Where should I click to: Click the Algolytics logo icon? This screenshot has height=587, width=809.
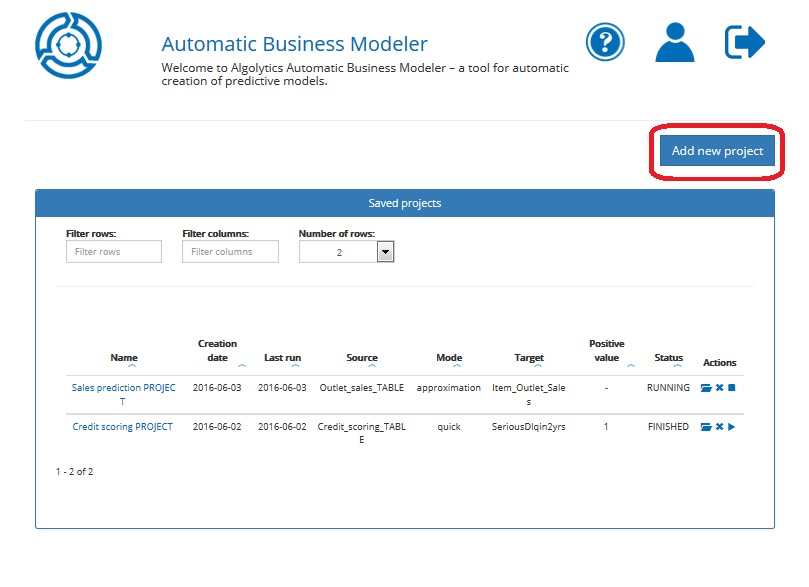click(x=68, y=45)
